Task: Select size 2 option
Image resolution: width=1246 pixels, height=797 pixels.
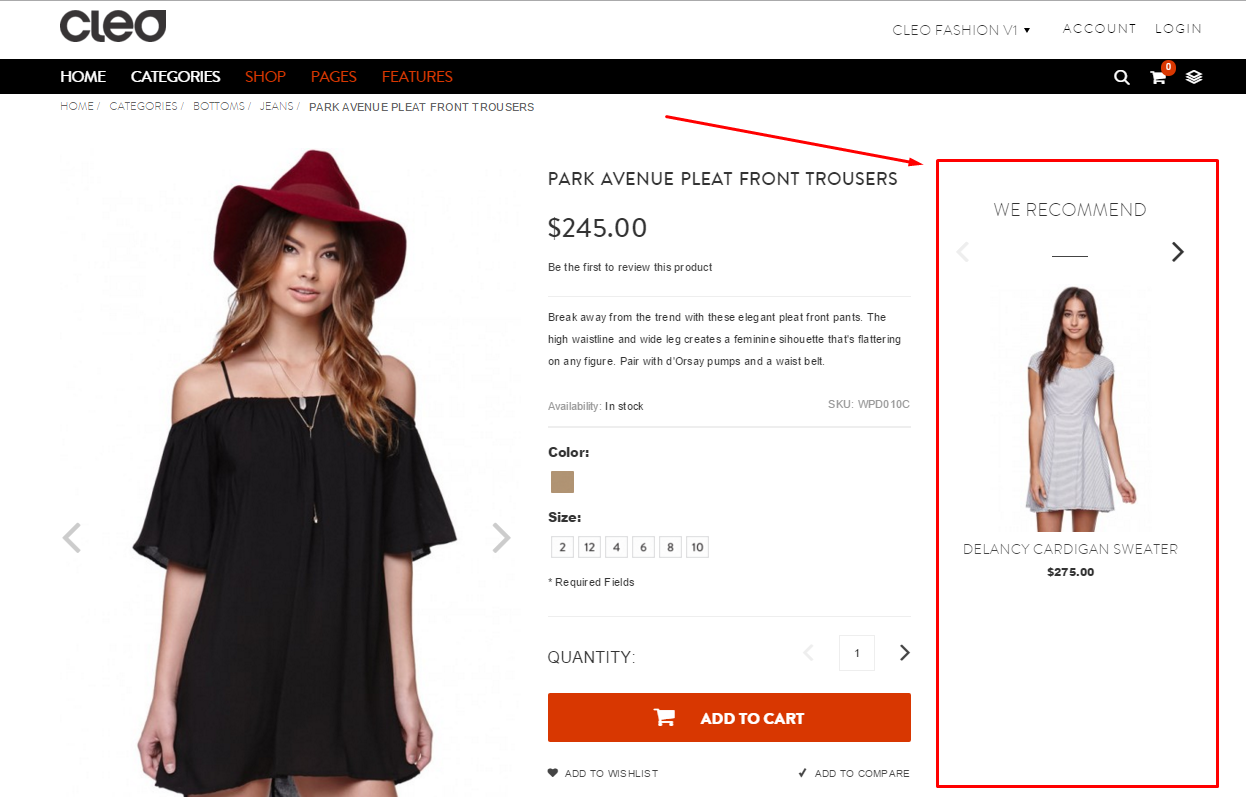Action: pyautogui.click(x=562, y=547)
